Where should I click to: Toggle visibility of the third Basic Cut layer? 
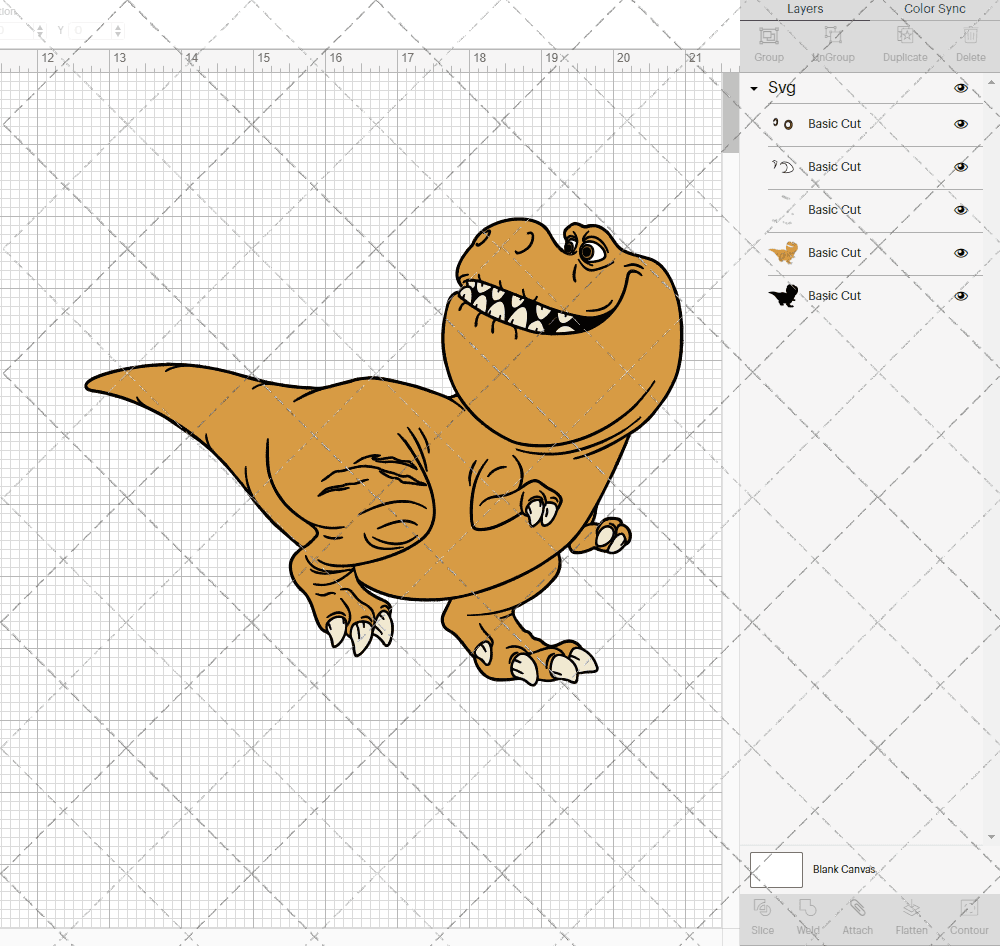pyautogui.click(x=960, y=210)
